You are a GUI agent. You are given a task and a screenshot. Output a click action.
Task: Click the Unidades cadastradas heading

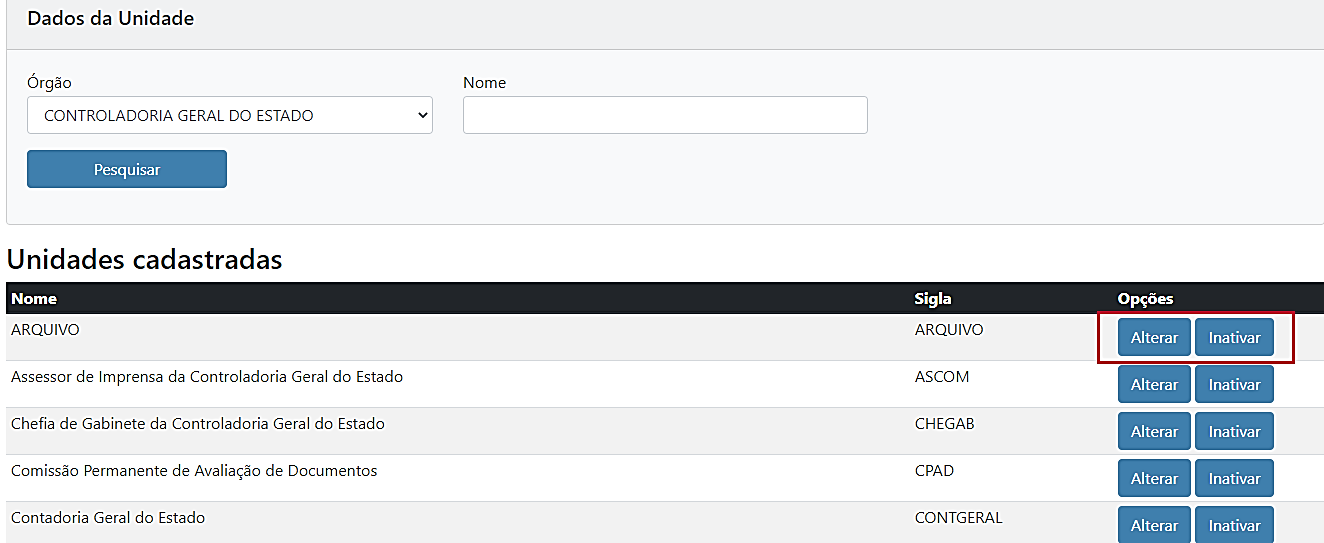tap(145, 260)
